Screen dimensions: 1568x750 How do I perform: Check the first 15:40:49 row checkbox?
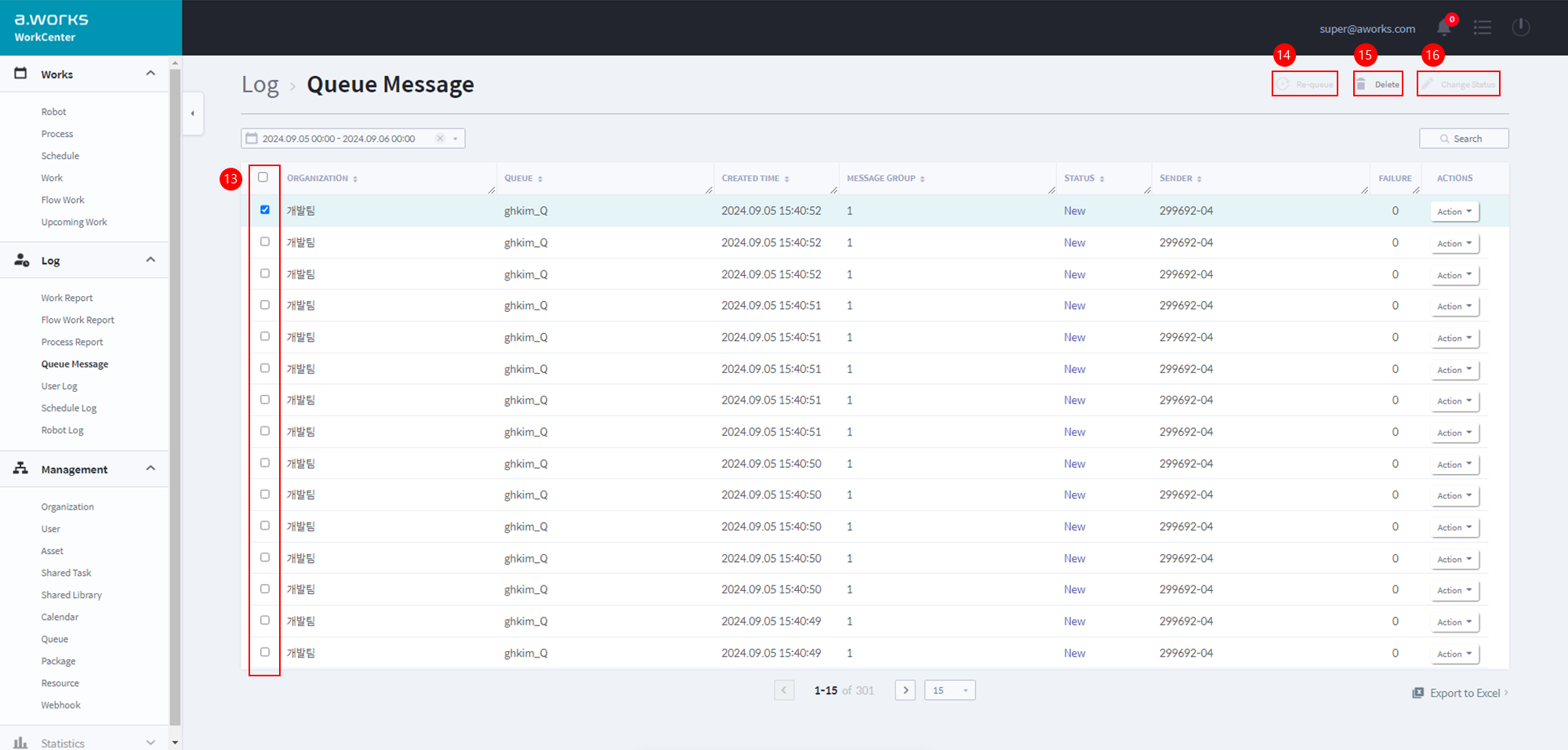click(265, 620)
